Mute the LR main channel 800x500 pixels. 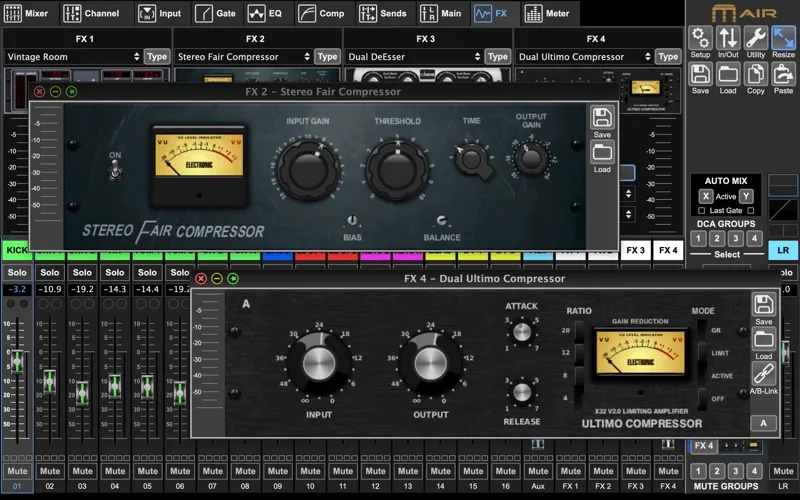coord(783,471)
